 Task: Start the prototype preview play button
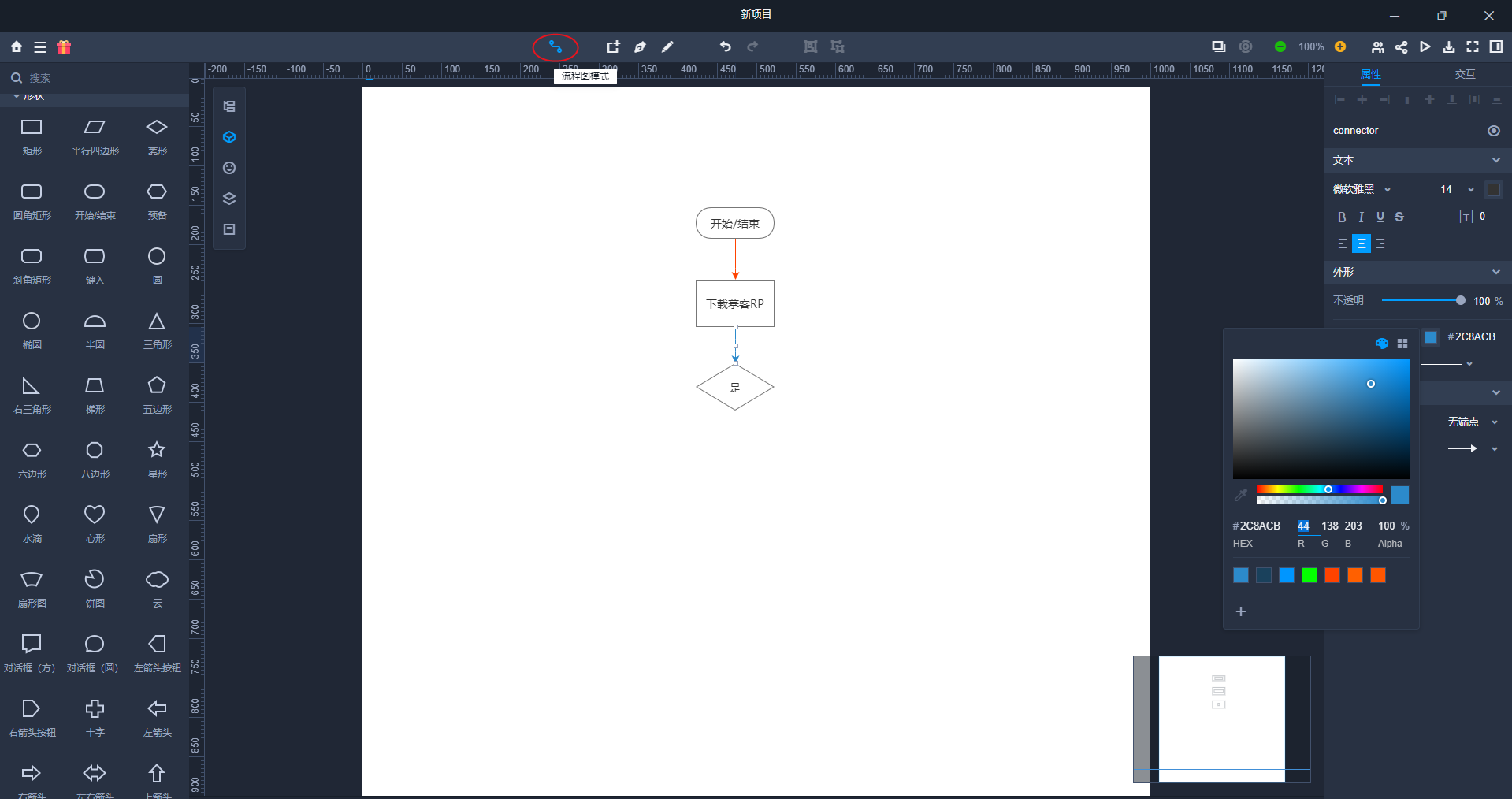tap(1425, 47)
